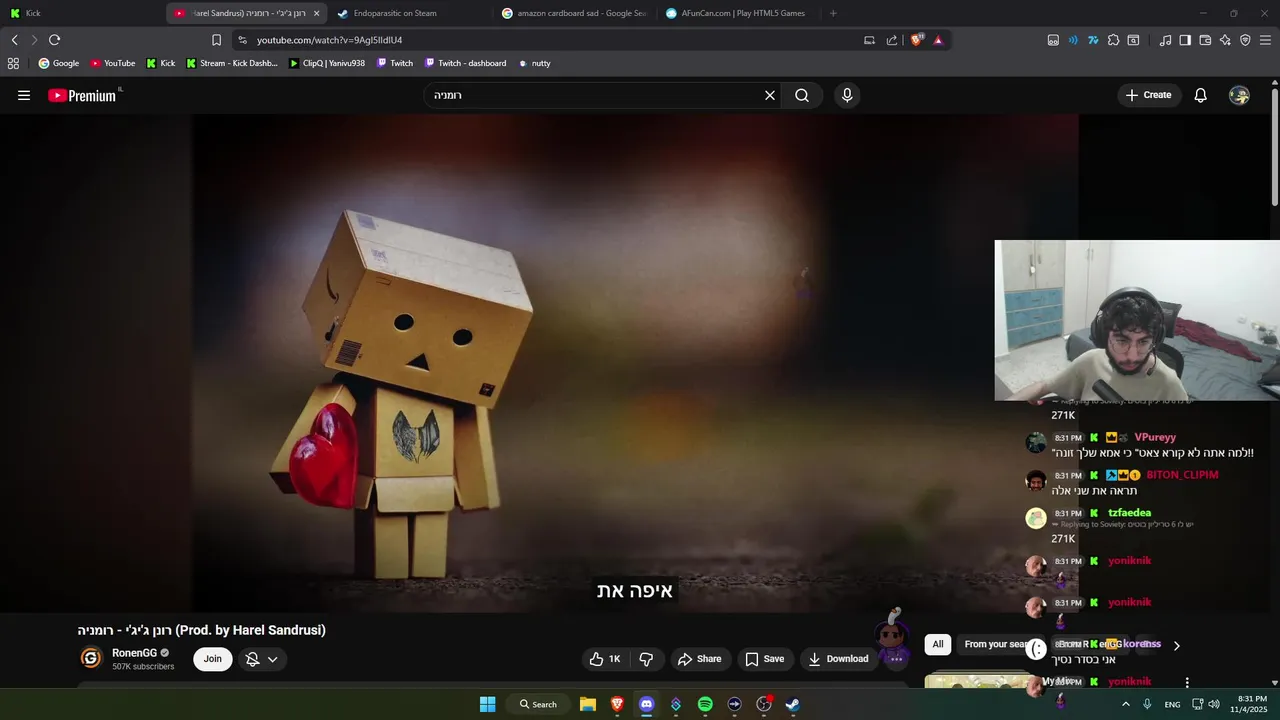Open YouTube bookmark

(x=112, y=63)
